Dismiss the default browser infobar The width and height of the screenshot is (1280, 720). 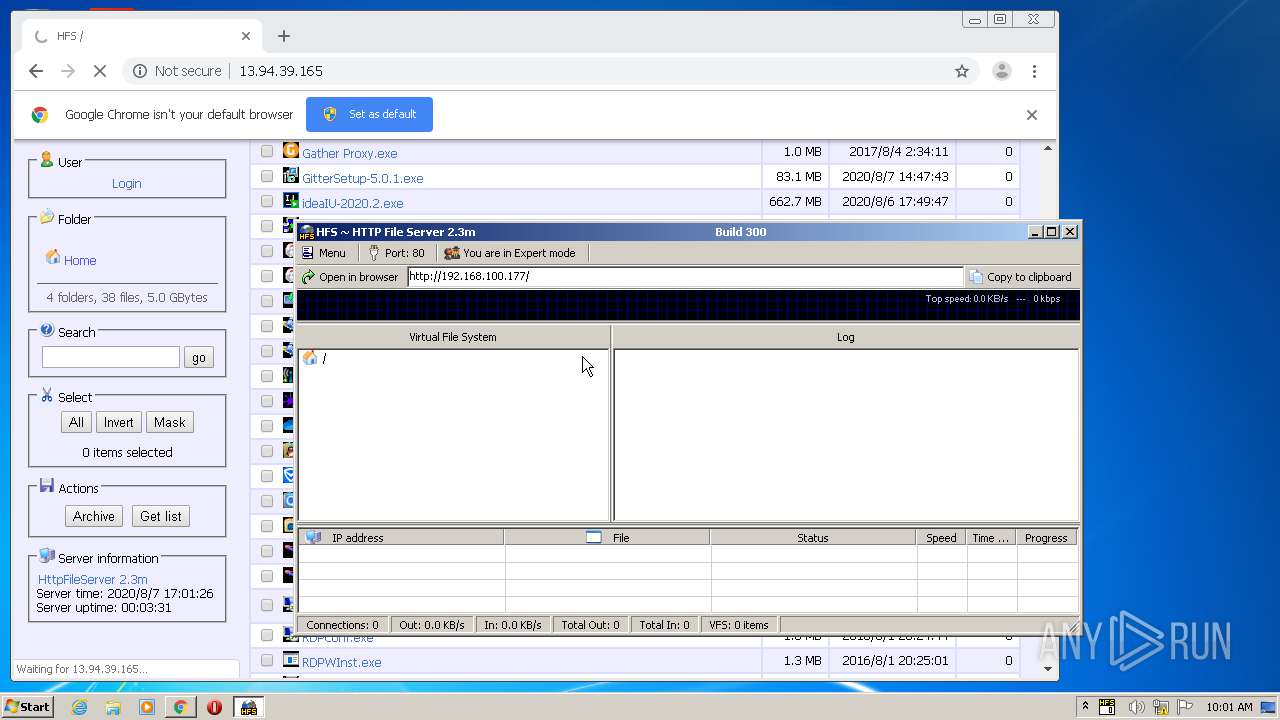(1032, 115)
